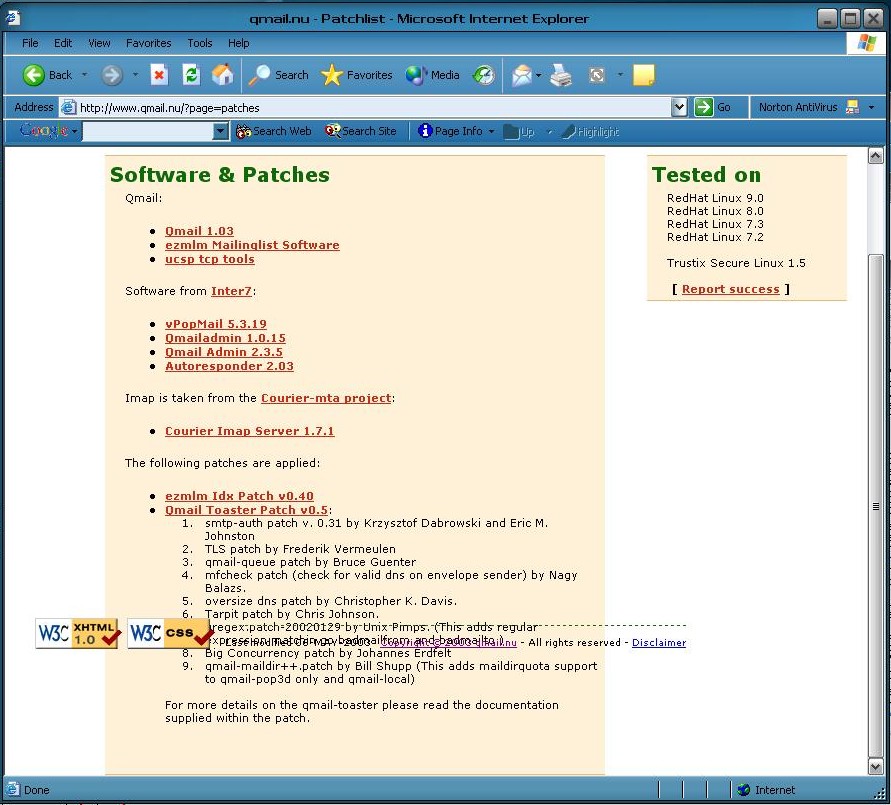Go to the Home page icon
891x805 pixels.
[x=222, y=75]
